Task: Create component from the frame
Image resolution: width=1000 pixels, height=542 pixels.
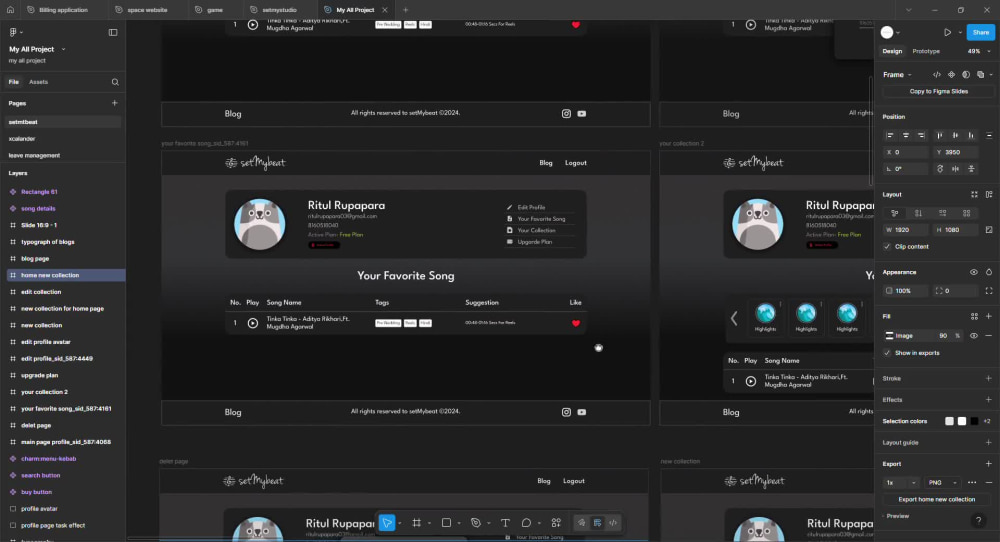Action: point(951,75)
